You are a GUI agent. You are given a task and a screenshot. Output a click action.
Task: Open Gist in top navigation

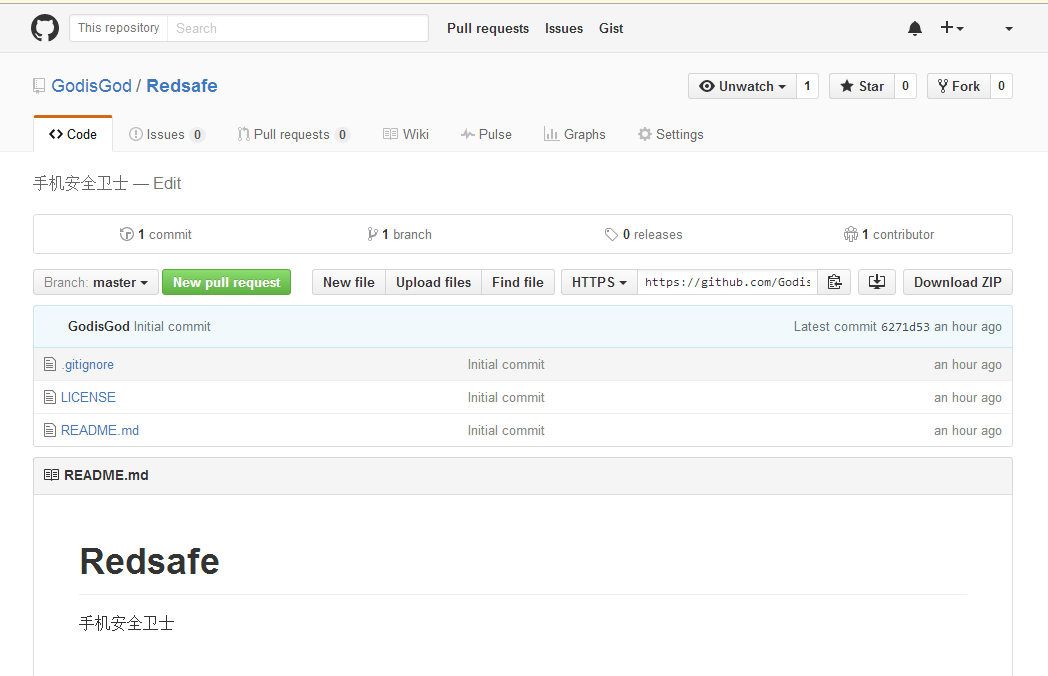click(x=611, y=28)
